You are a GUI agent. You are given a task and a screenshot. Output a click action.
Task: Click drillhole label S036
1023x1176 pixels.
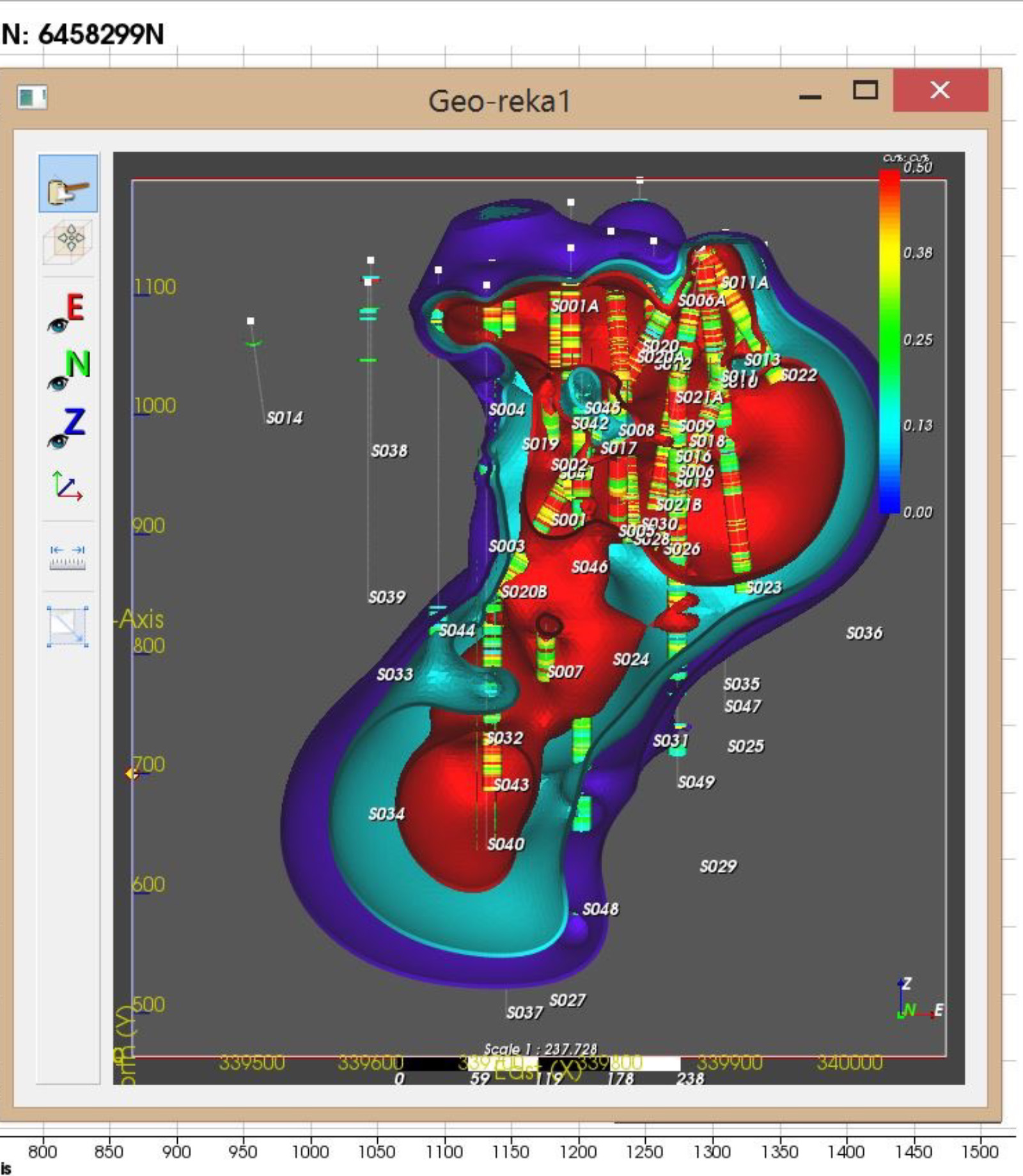pos(864,633)
